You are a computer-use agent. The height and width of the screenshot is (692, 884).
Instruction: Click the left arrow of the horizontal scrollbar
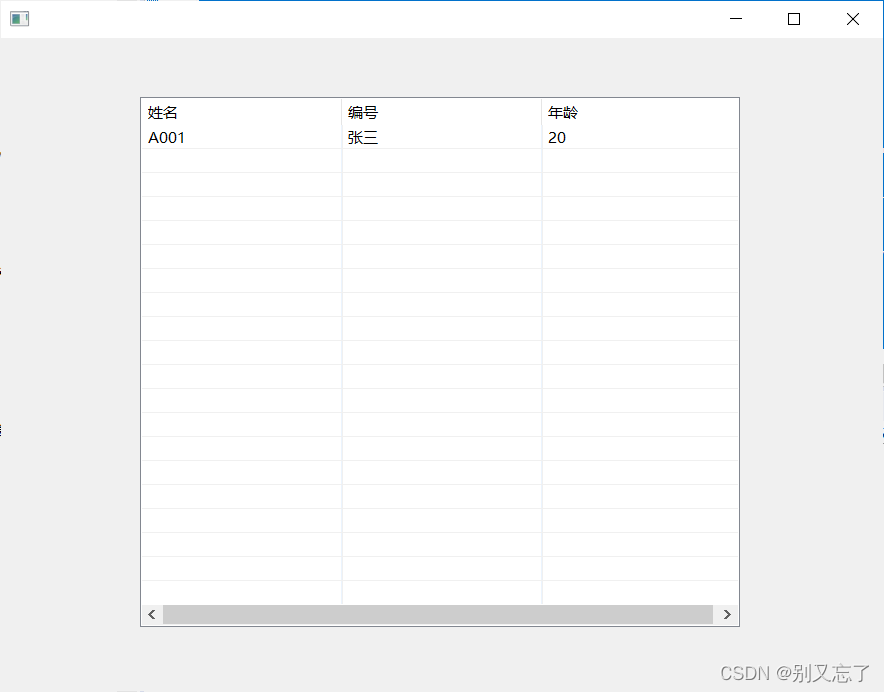(x=151, y=614)
